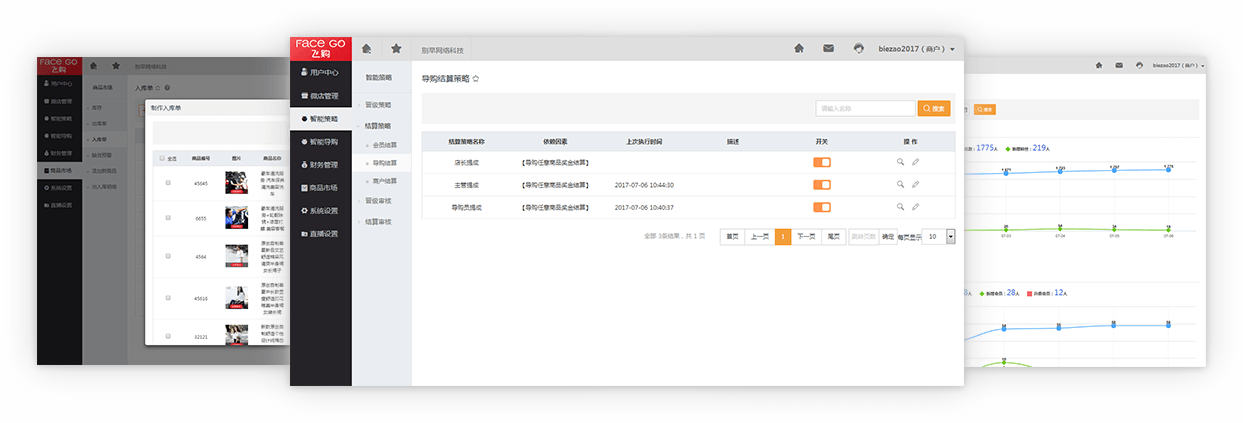Screen dimensions: 1243x423
Task: Open the mail envelope icon in center header
Action: coord(828,48)
